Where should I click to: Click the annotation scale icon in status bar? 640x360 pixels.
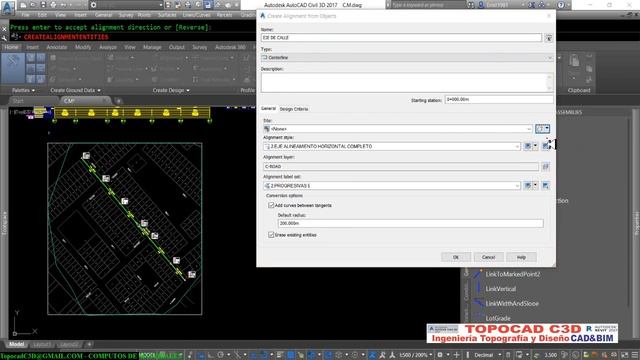click(391, 355)
